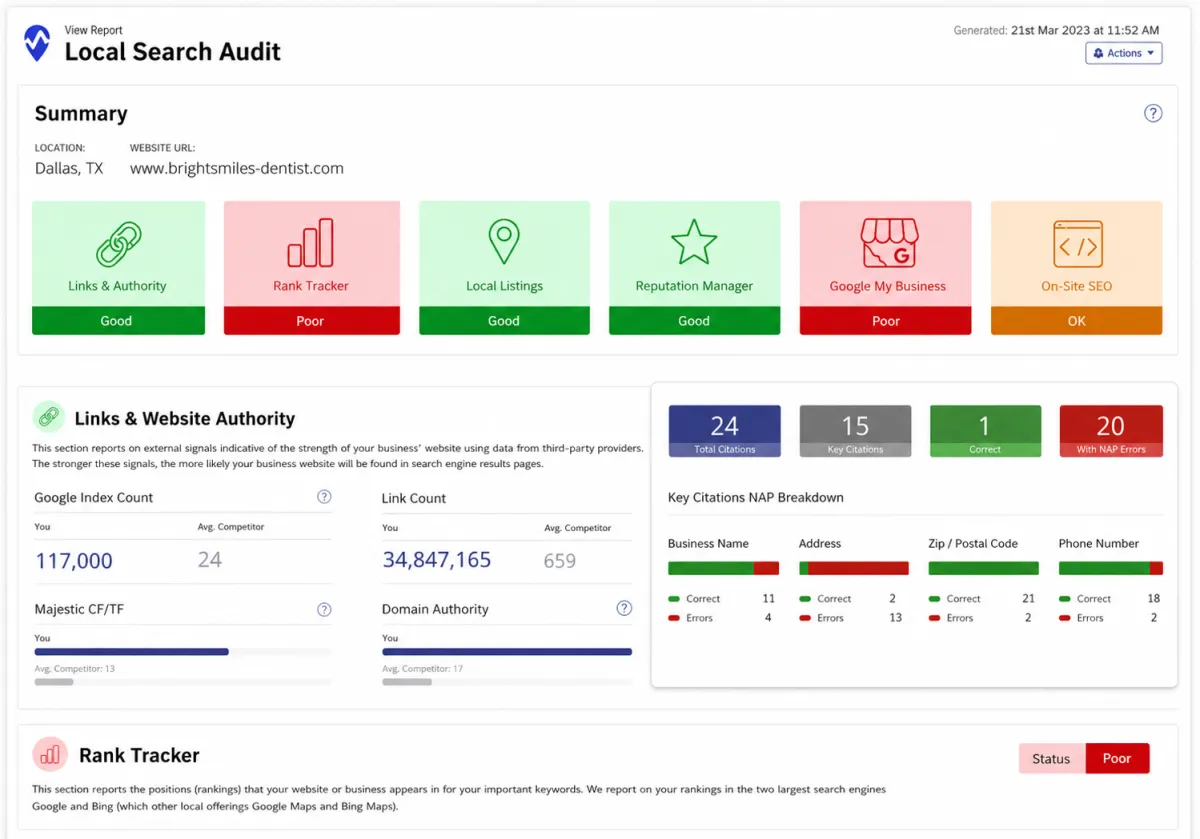Click the Links & Authority chain icon
Viewport: 1200px width, 839px height.
click(x=118, y=243)
